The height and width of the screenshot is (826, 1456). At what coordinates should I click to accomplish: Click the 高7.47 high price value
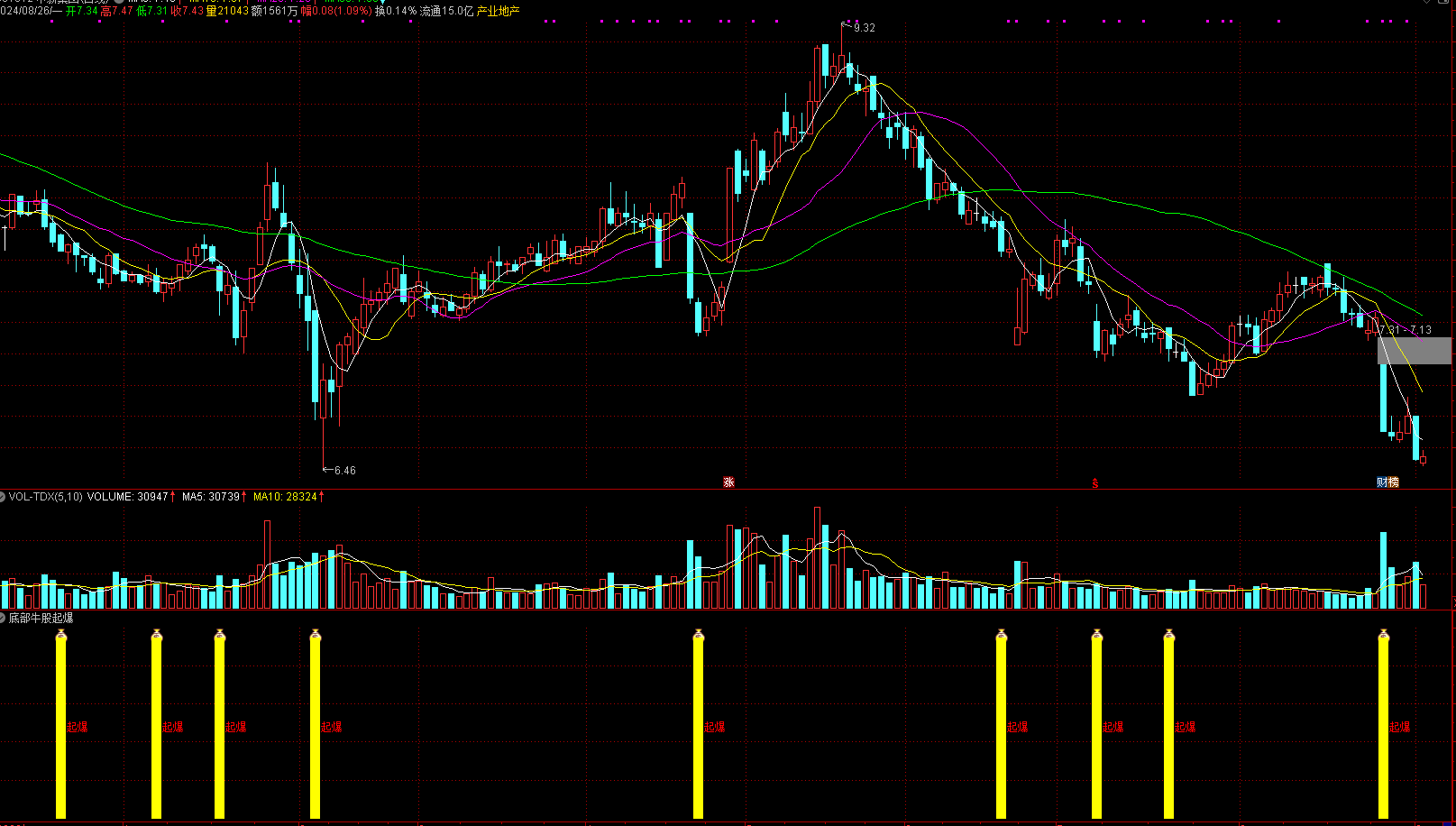(116, 11)
